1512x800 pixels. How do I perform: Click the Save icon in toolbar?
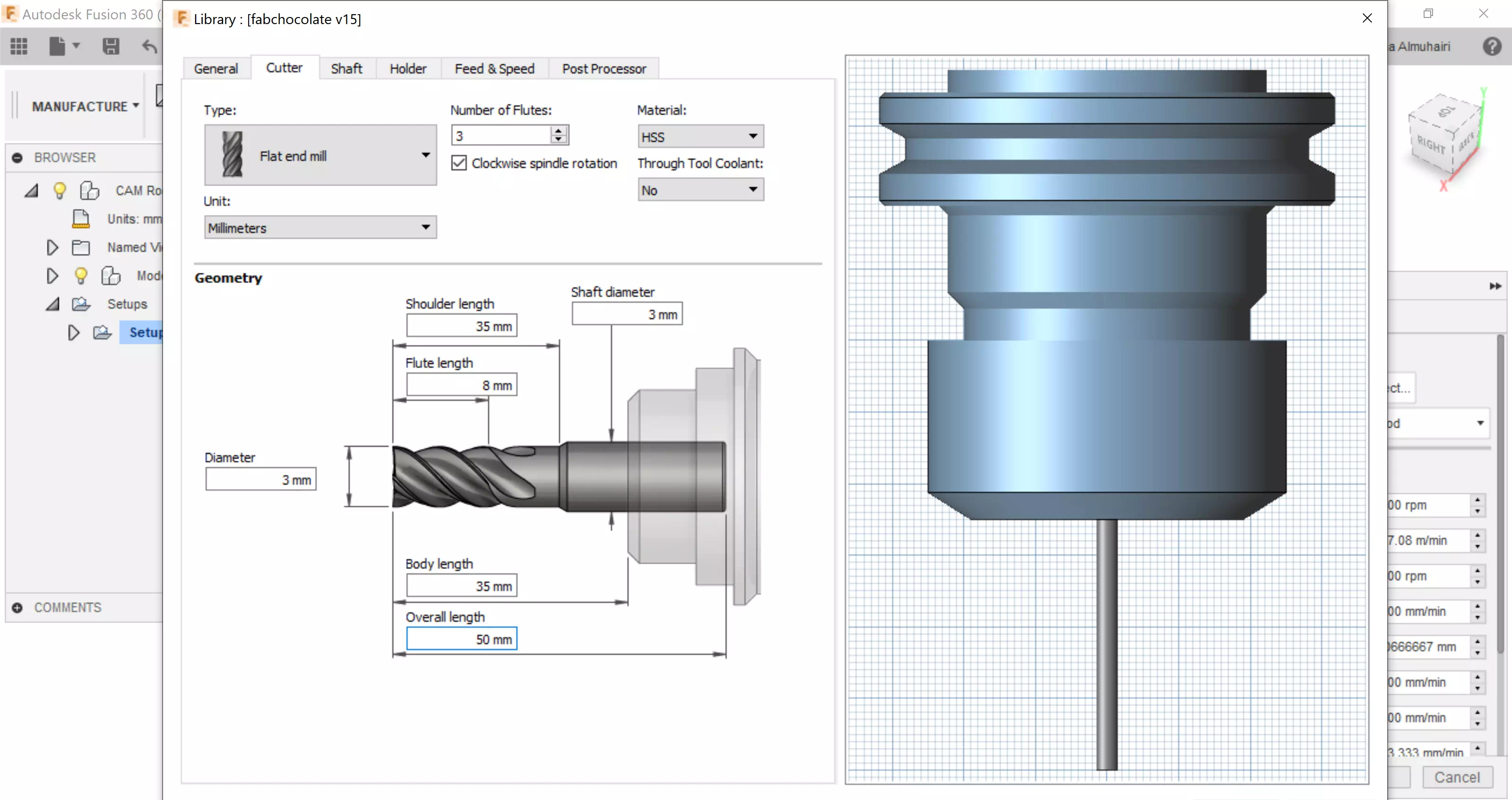(110, 46)
